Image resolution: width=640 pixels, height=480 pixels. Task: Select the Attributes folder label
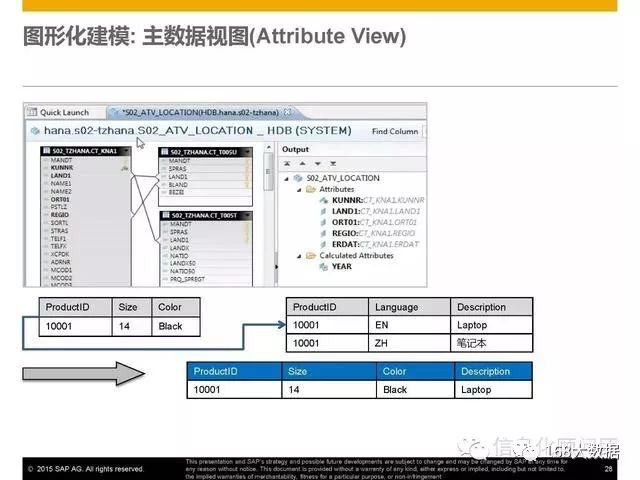point(337,189)
